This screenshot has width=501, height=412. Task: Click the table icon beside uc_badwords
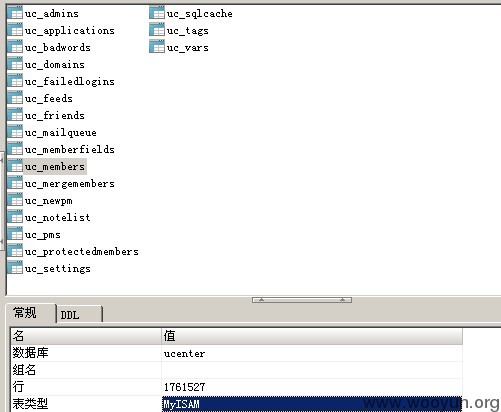15,47
